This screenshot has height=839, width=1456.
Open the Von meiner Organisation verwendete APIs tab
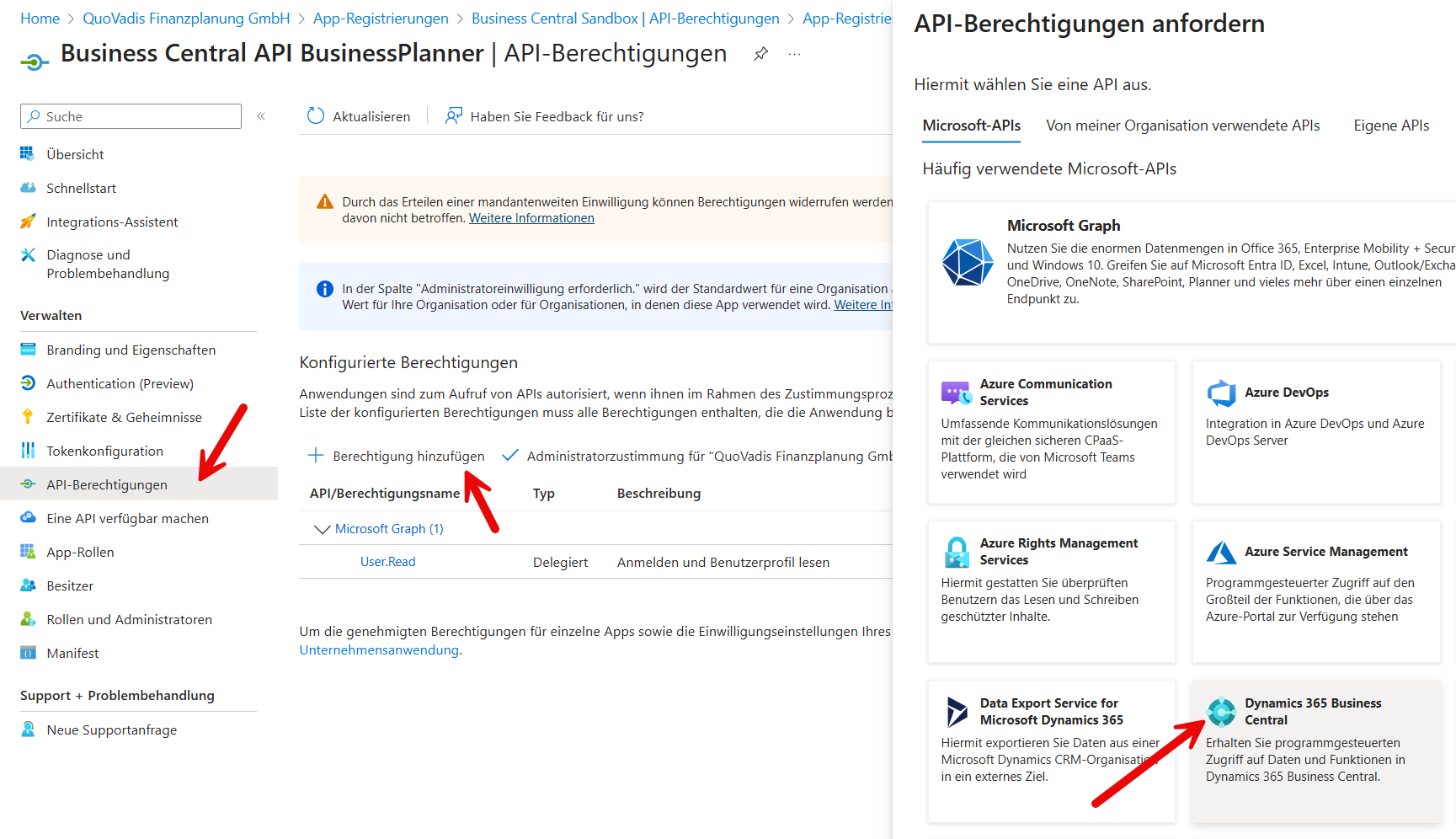[x=1183, y=126]
